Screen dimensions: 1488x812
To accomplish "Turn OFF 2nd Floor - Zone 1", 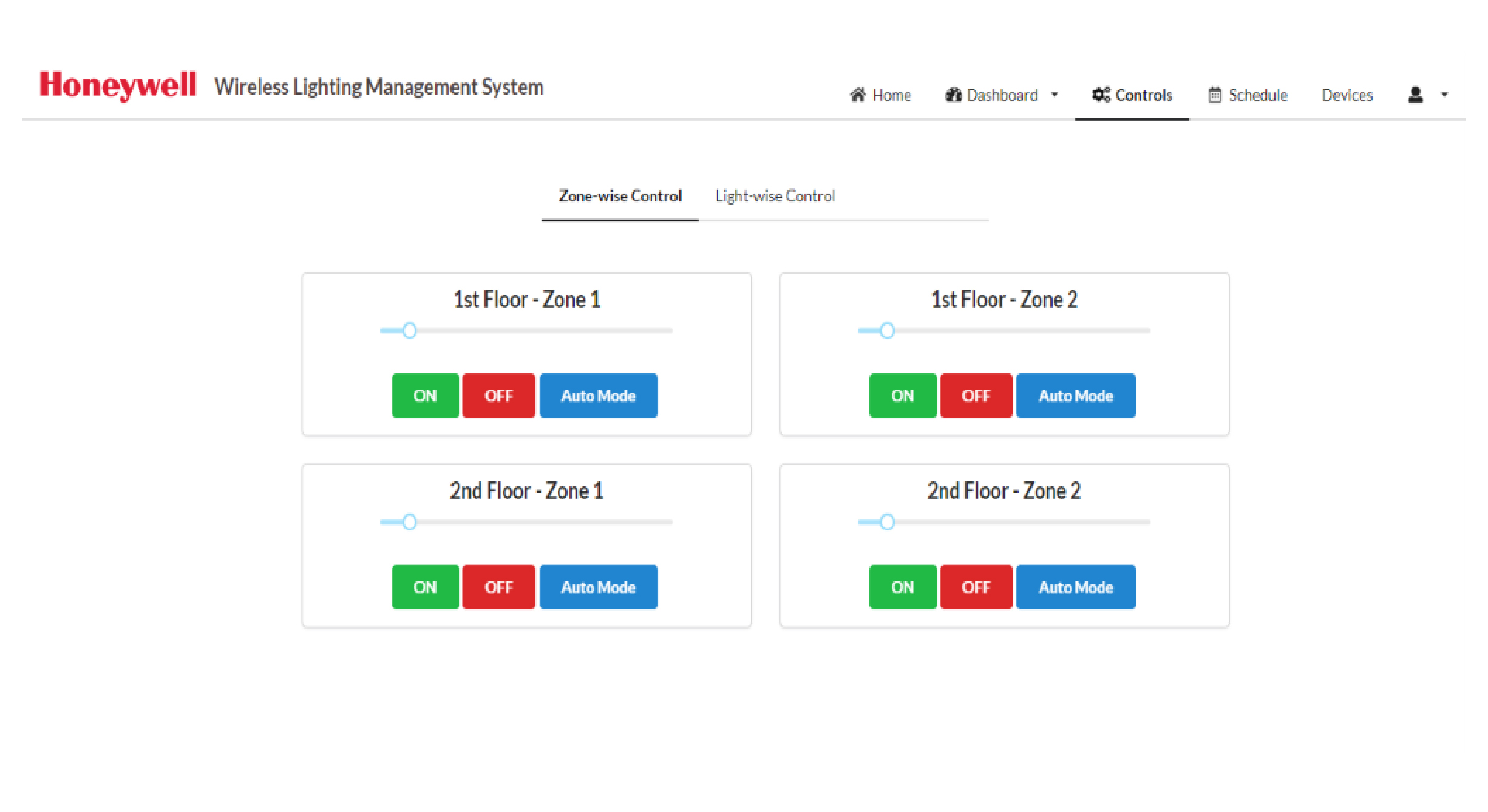I will pos(498,587).
